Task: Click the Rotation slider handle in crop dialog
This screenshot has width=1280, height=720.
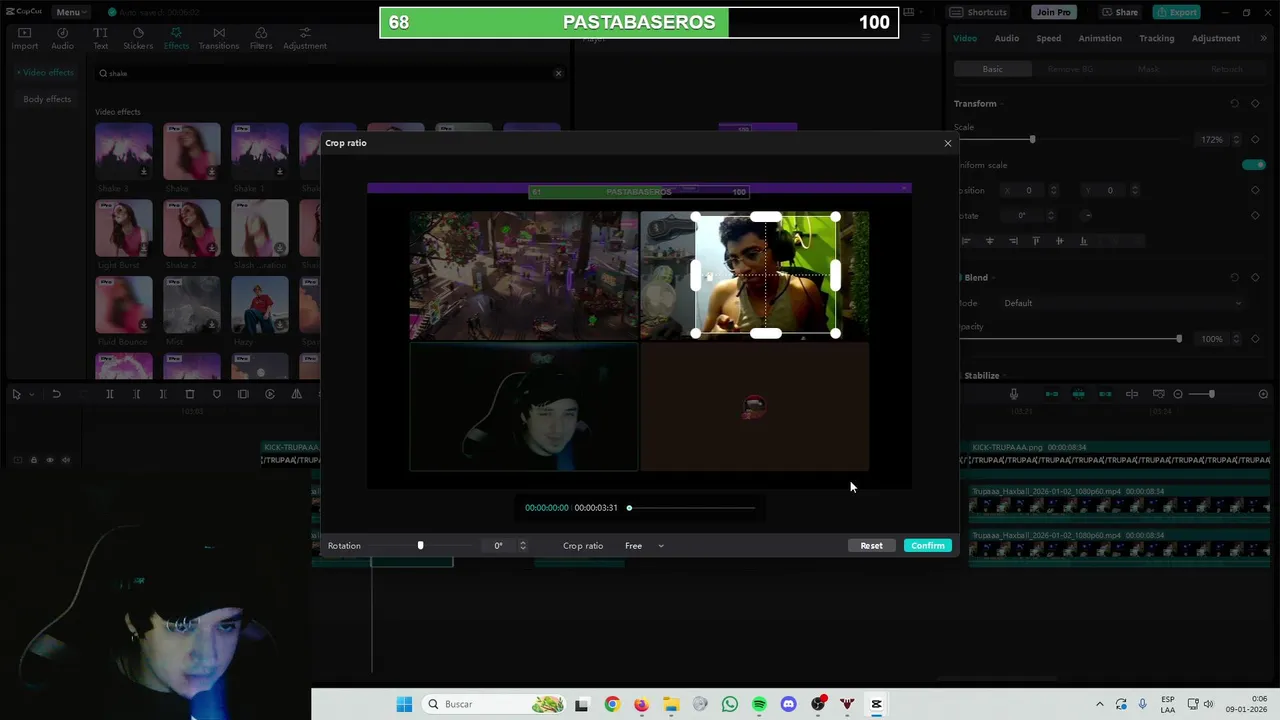Action: click(x=420, y=546)
